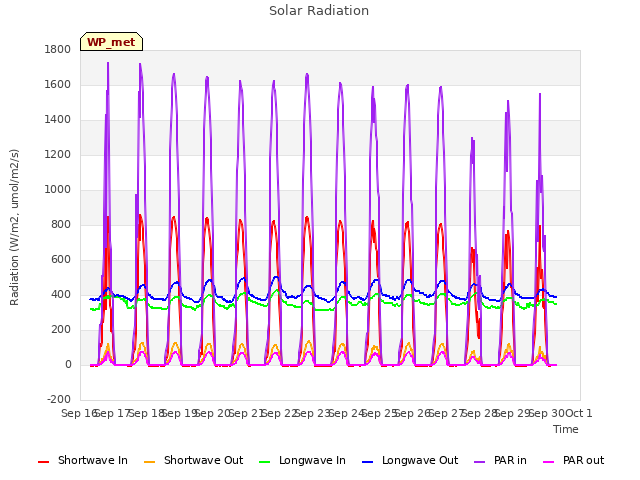Toggle the PAR in legend entry

[500, 460]
